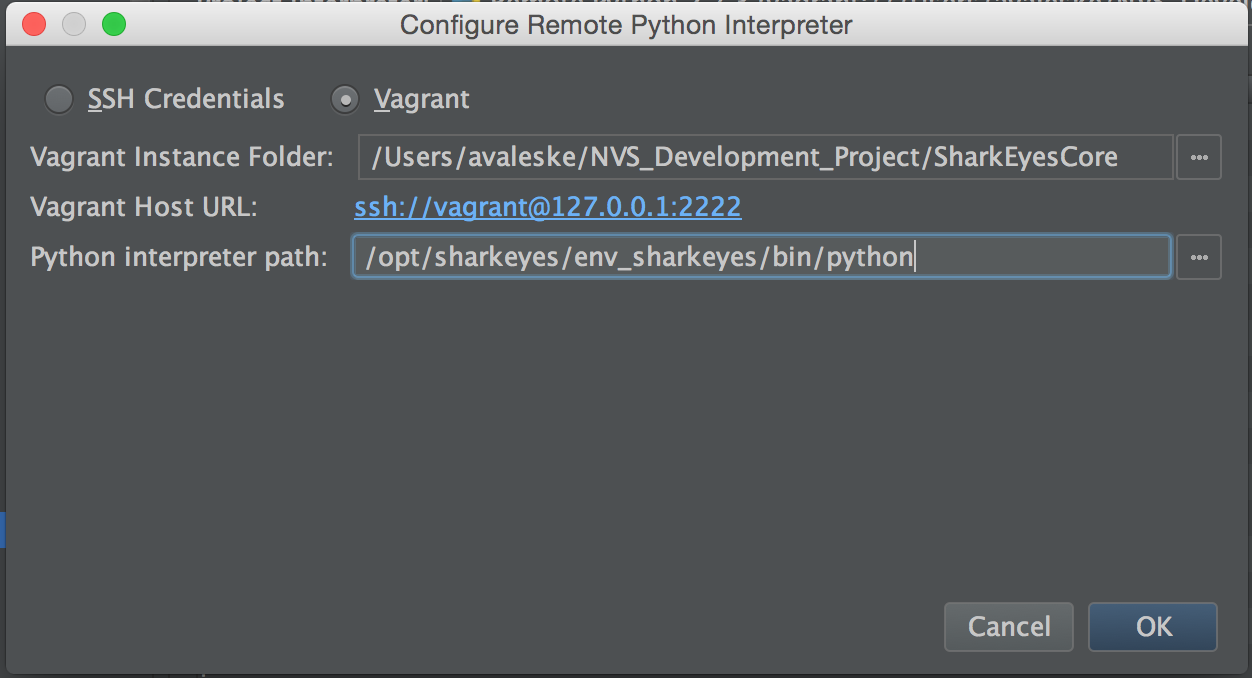Confirm the dialog with OK

(1153, 627)
